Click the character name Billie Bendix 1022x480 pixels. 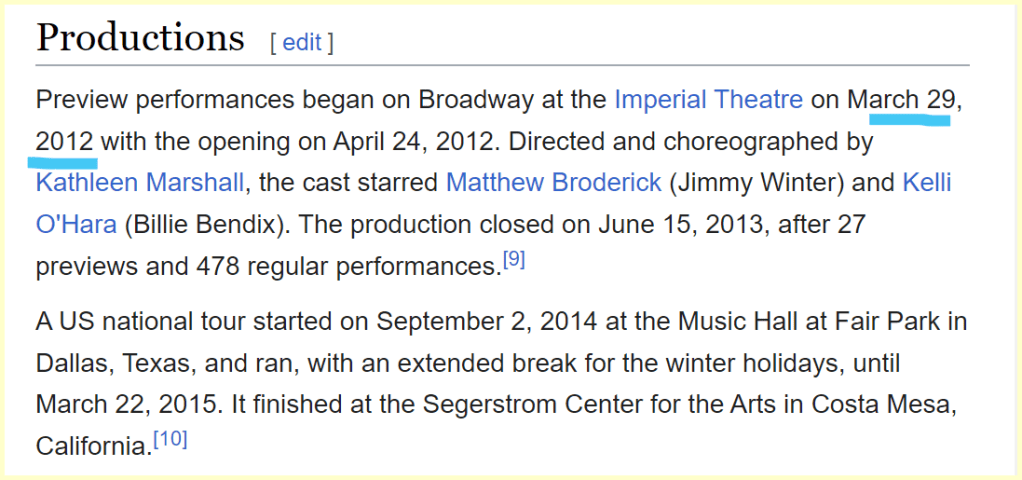[x=204, y=225]
